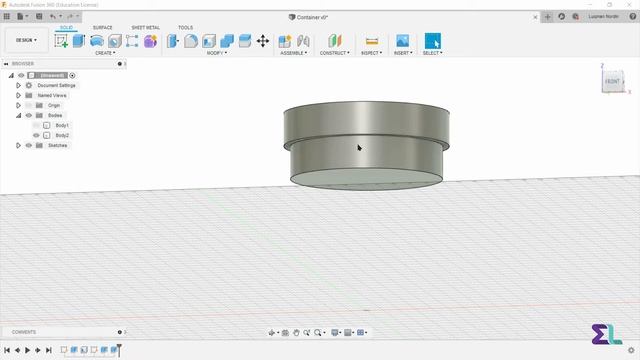The image size is (640, 360).
Task: Click the Look At icon
Action: (x=285, y=333)
